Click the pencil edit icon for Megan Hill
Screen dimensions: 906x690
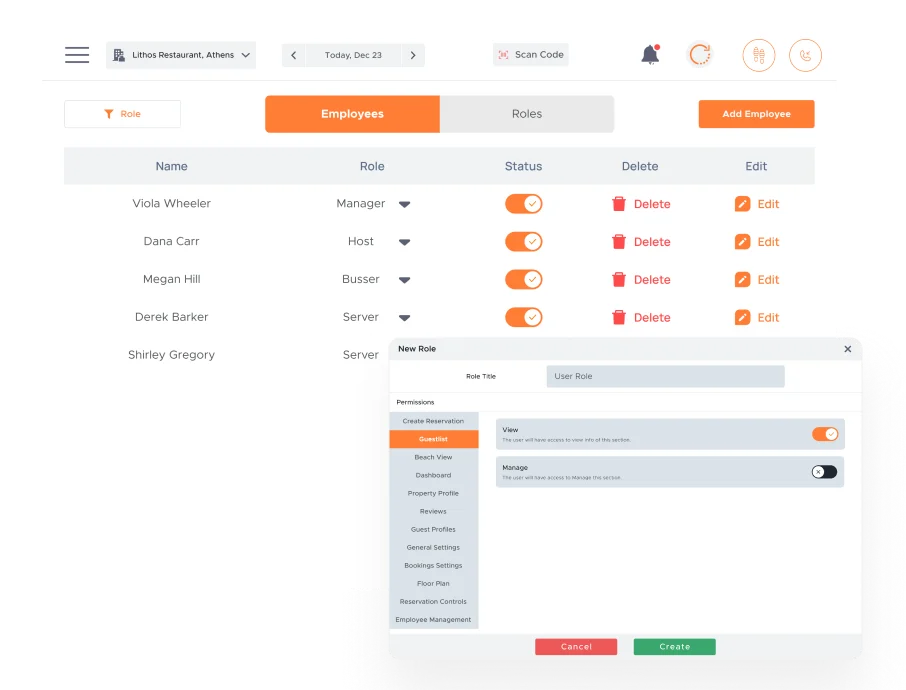pyautogui.click(x=742, y=280)
